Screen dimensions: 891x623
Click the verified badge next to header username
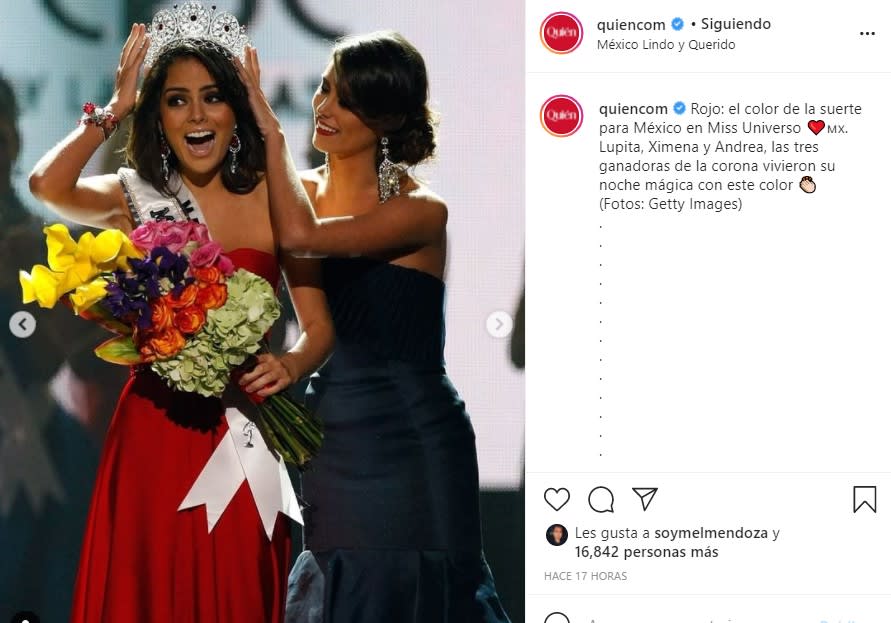(677, 24)
